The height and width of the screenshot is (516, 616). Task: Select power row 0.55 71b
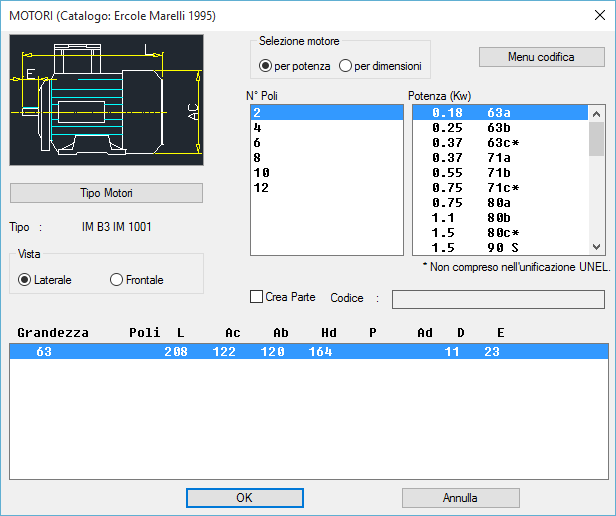pyautogui.click(x=500, y=173)
